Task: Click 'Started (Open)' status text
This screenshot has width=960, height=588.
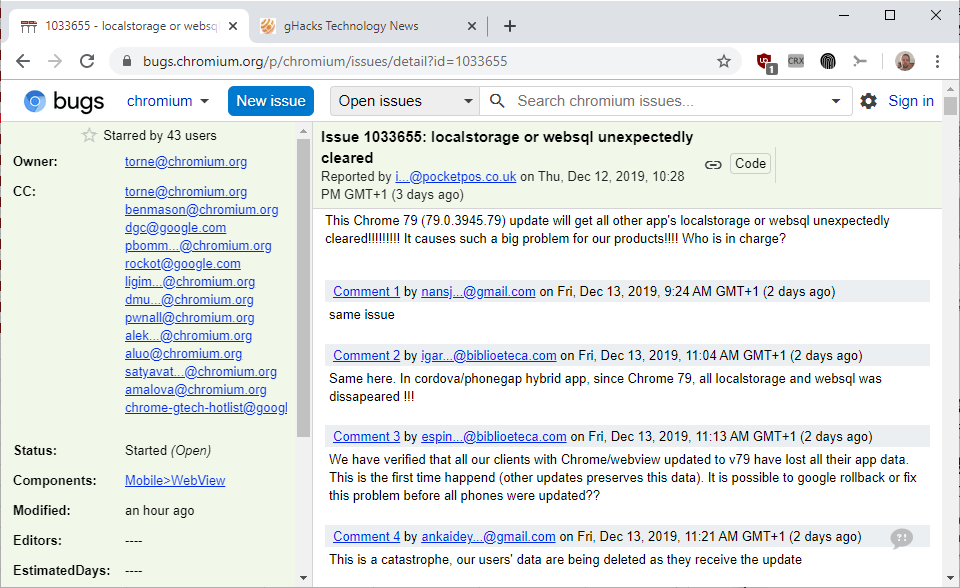Action: [168, 451]
